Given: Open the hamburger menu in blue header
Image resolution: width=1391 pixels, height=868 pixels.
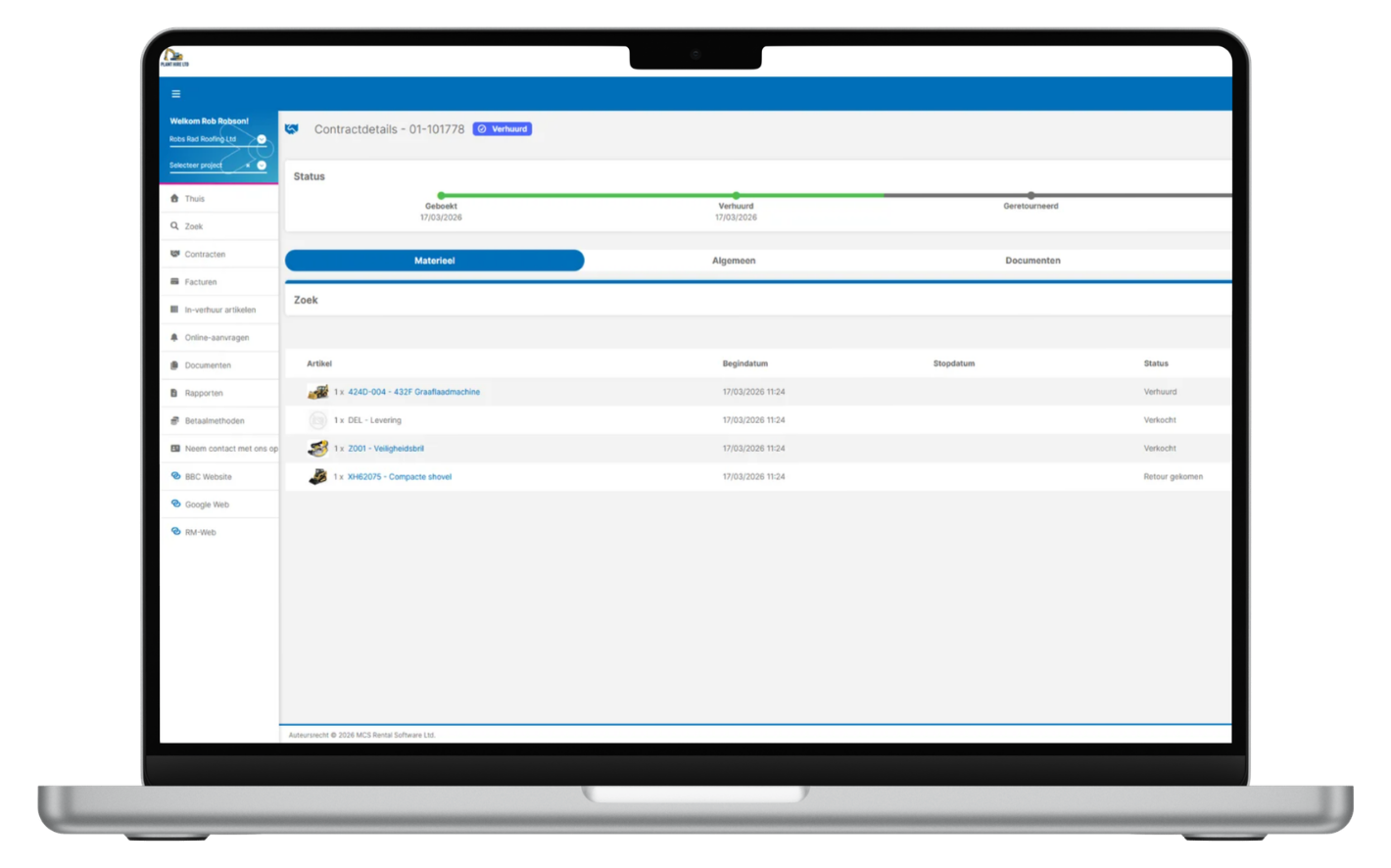Looking at the screenshot, I should 176,94.
